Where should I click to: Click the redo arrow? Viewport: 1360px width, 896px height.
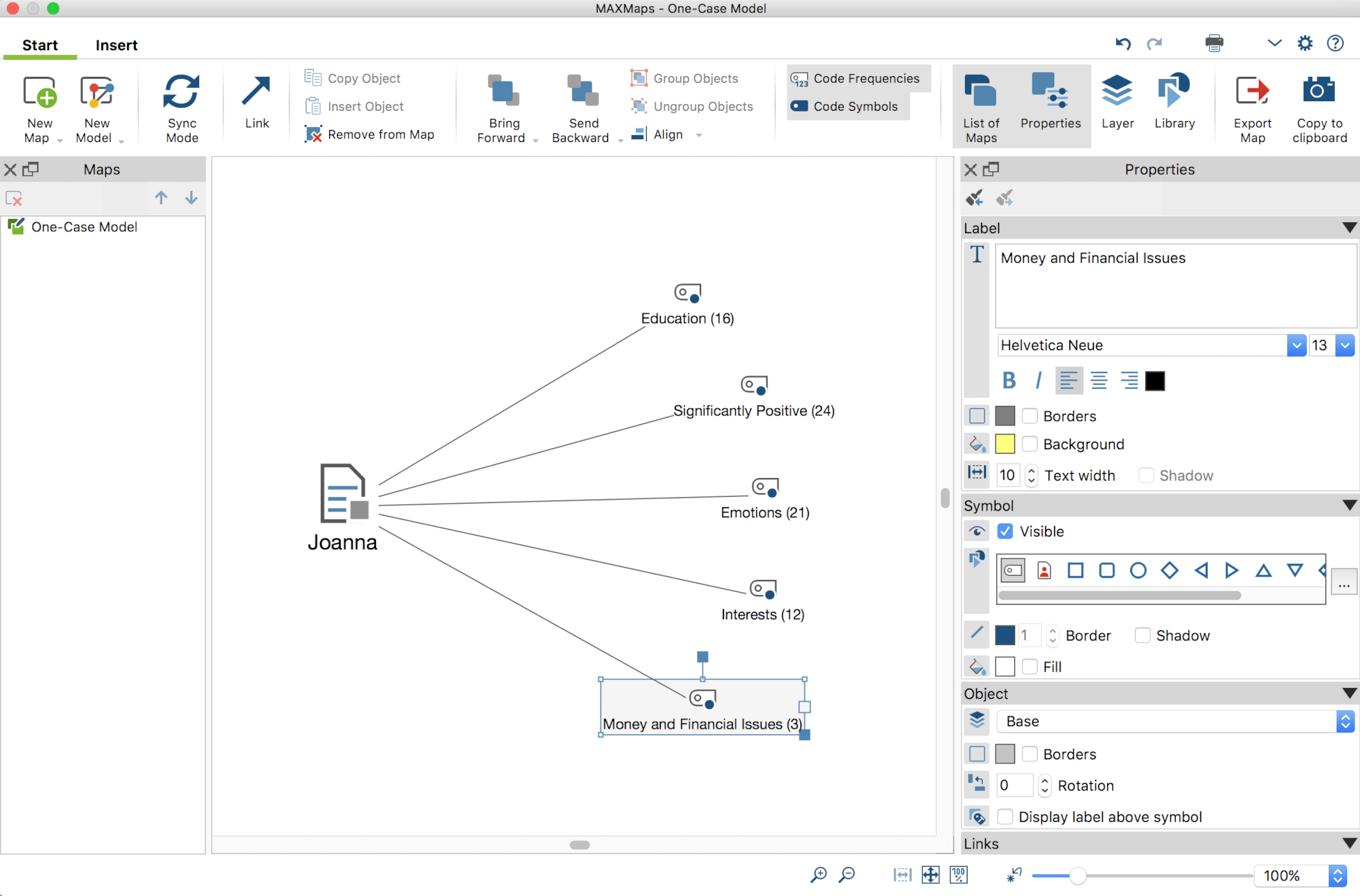[x=1155, y=44]
